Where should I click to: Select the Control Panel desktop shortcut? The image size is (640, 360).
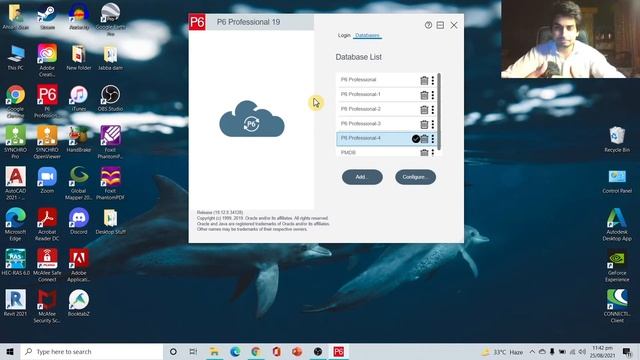point(617,180)
